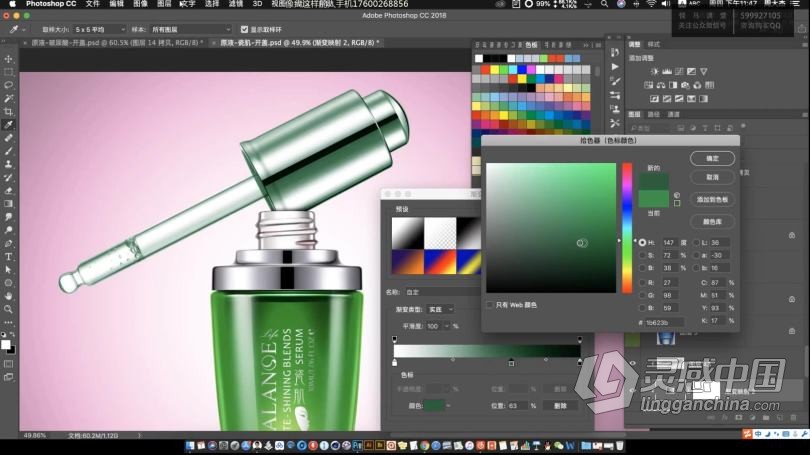Open the sample size 5x5 average dropdown
810x455 pixels.
tap(100, 29)
